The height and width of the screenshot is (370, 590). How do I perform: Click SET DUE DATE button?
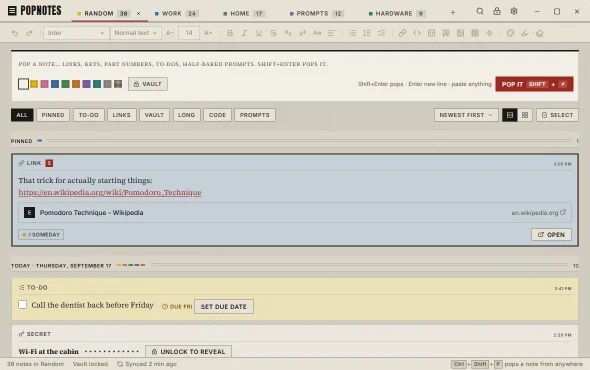tap(224, 306)
